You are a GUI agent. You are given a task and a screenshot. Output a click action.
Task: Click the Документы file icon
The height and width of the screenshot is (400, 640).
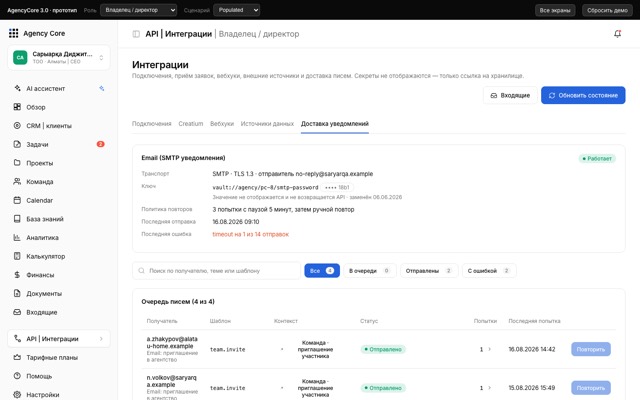[17, 293]
